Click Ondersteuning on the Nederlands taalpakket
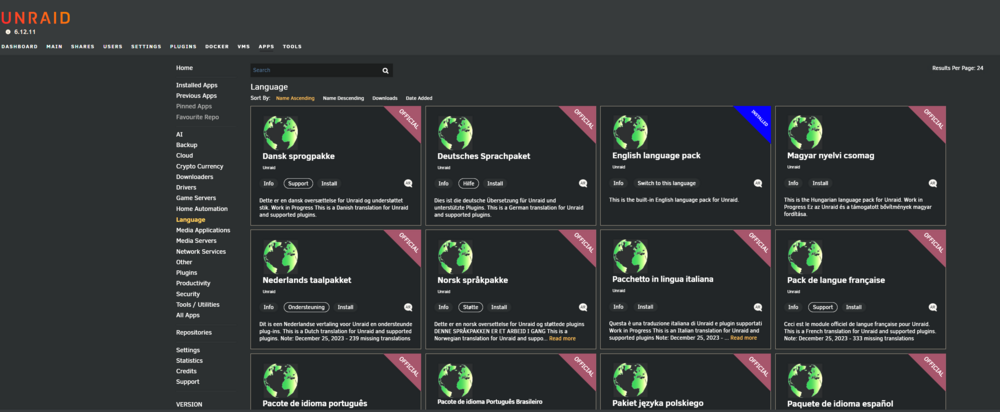Viewport: 1000px width, 412px height. (307, 307)
